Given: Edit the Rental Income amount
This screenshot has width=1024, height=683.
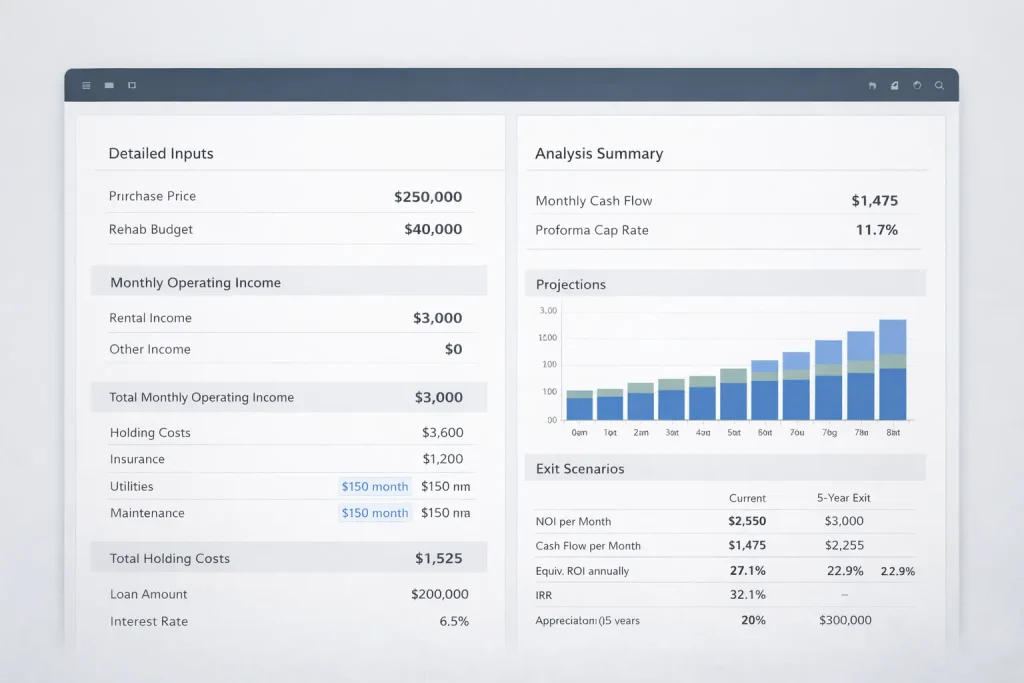Looking at the screenshot, I should point(439,317).
